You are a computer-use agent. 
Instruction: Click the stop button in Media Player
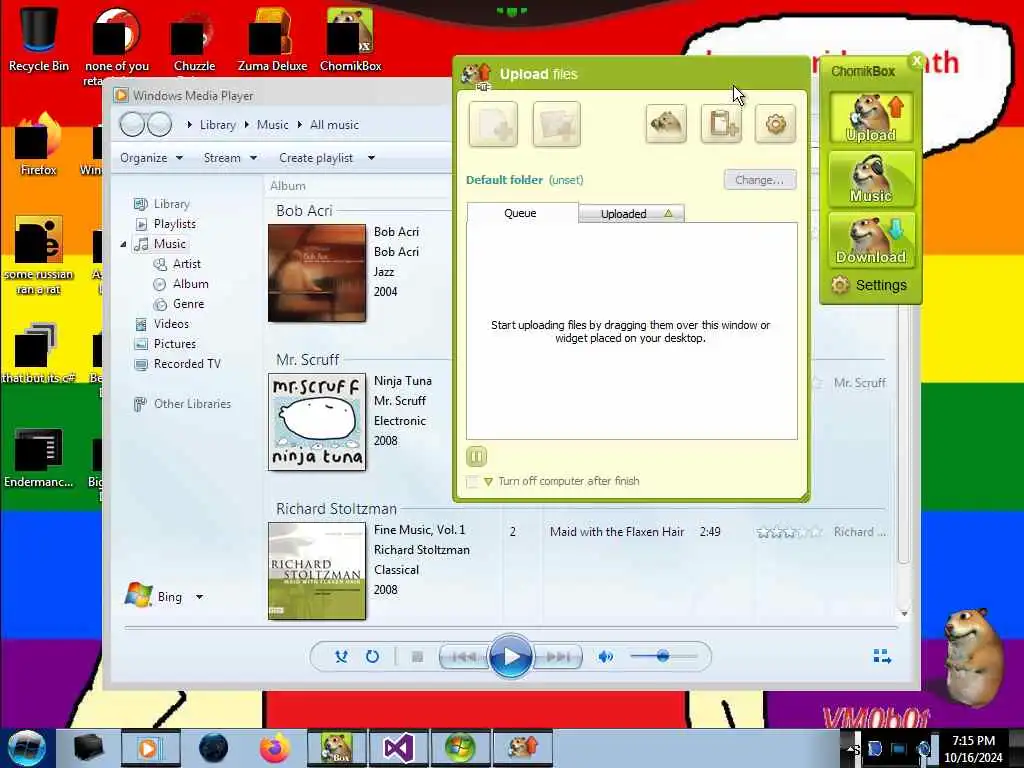pos(417,656)
